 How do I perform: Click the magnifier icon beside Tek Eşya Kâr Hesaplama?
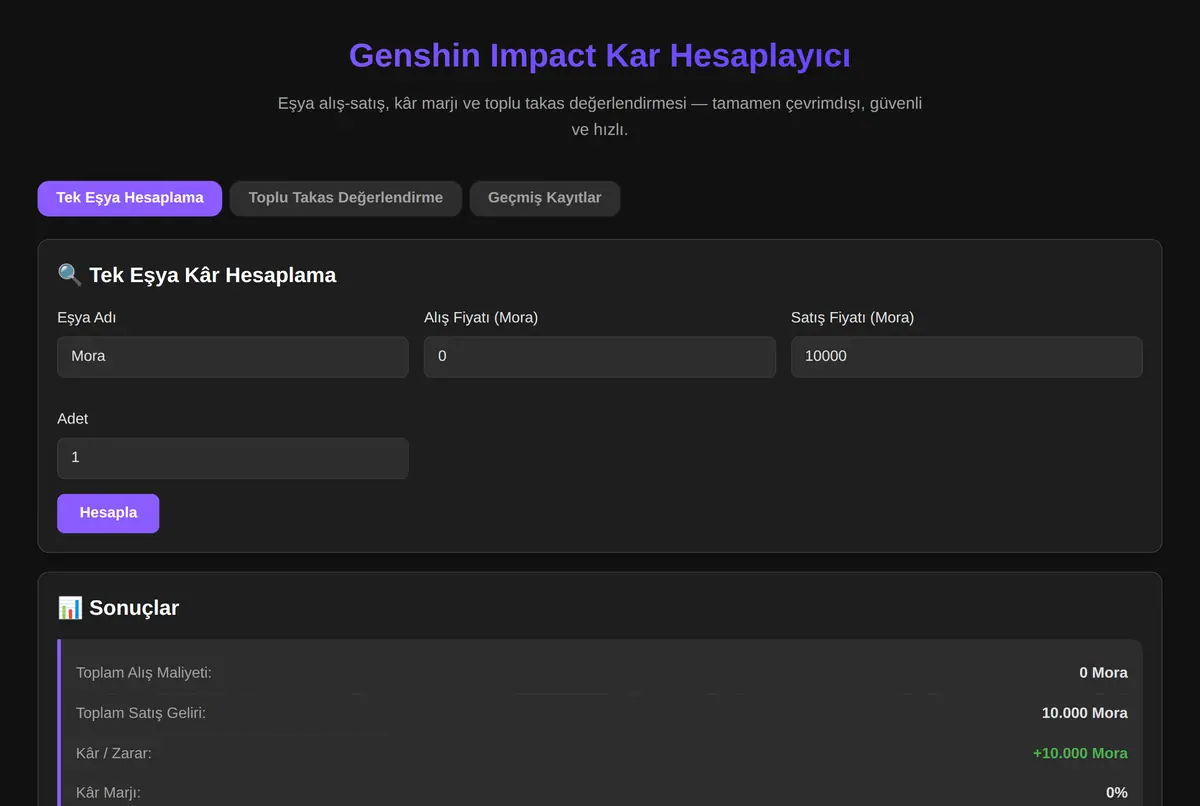(x=70, y=275)
